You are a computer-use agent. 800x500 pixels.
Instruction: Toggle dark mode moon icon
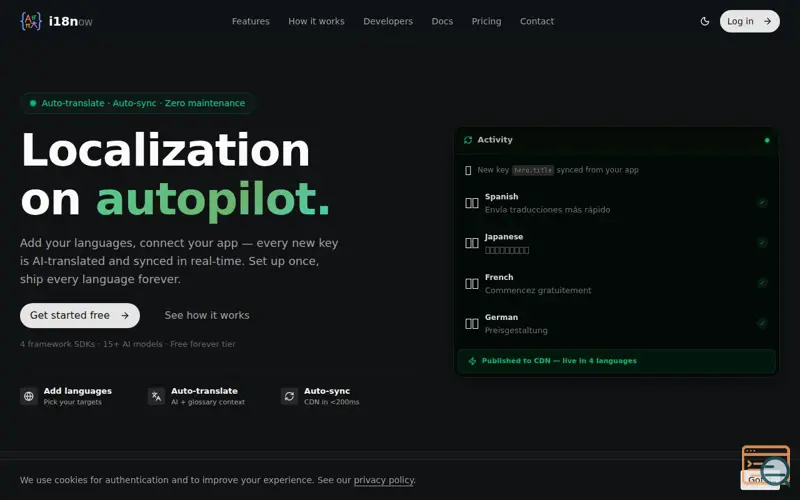[x=705, y=21]
